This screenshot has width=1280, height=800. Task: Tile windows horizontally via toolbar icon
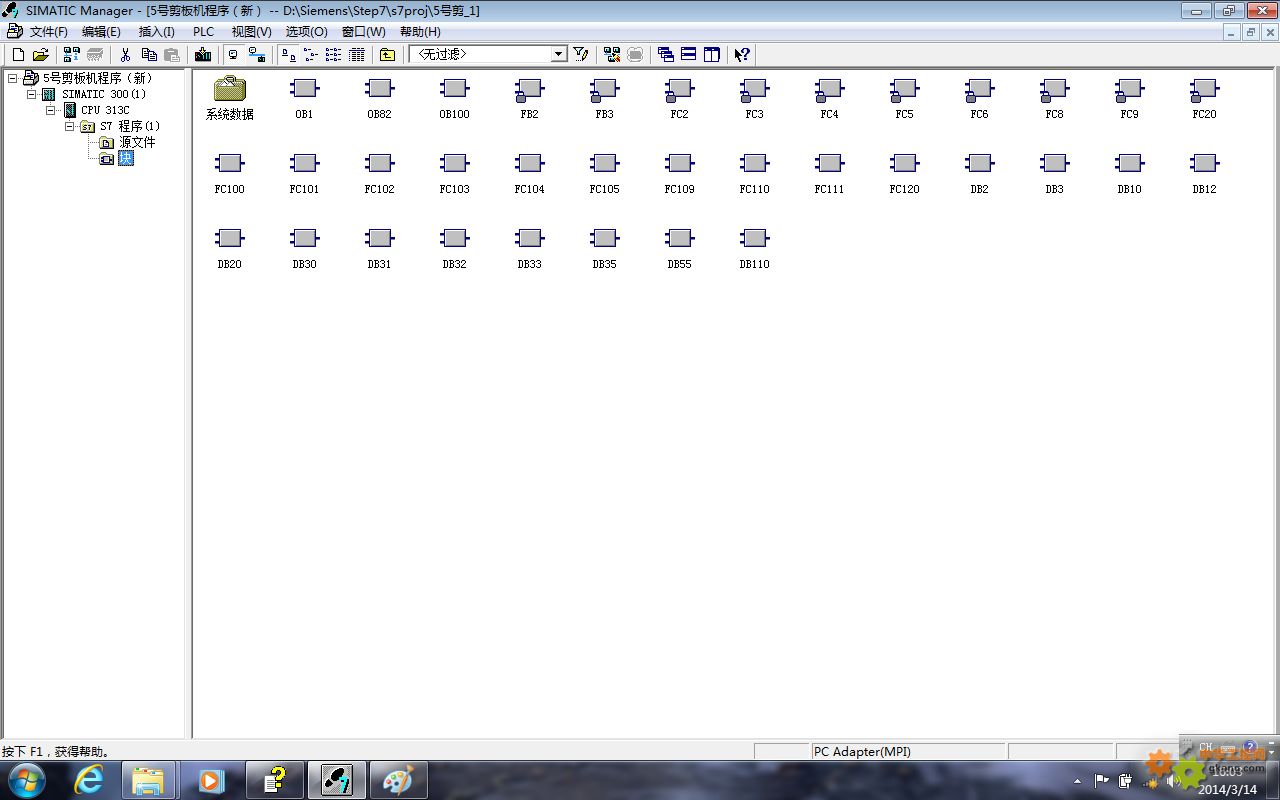tap(689, 55)
